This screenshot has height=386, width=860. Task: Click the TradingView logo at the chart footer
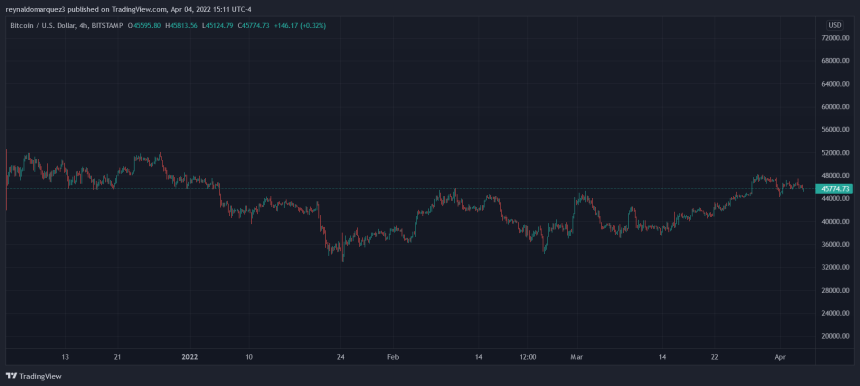click(x=33, y=376)
